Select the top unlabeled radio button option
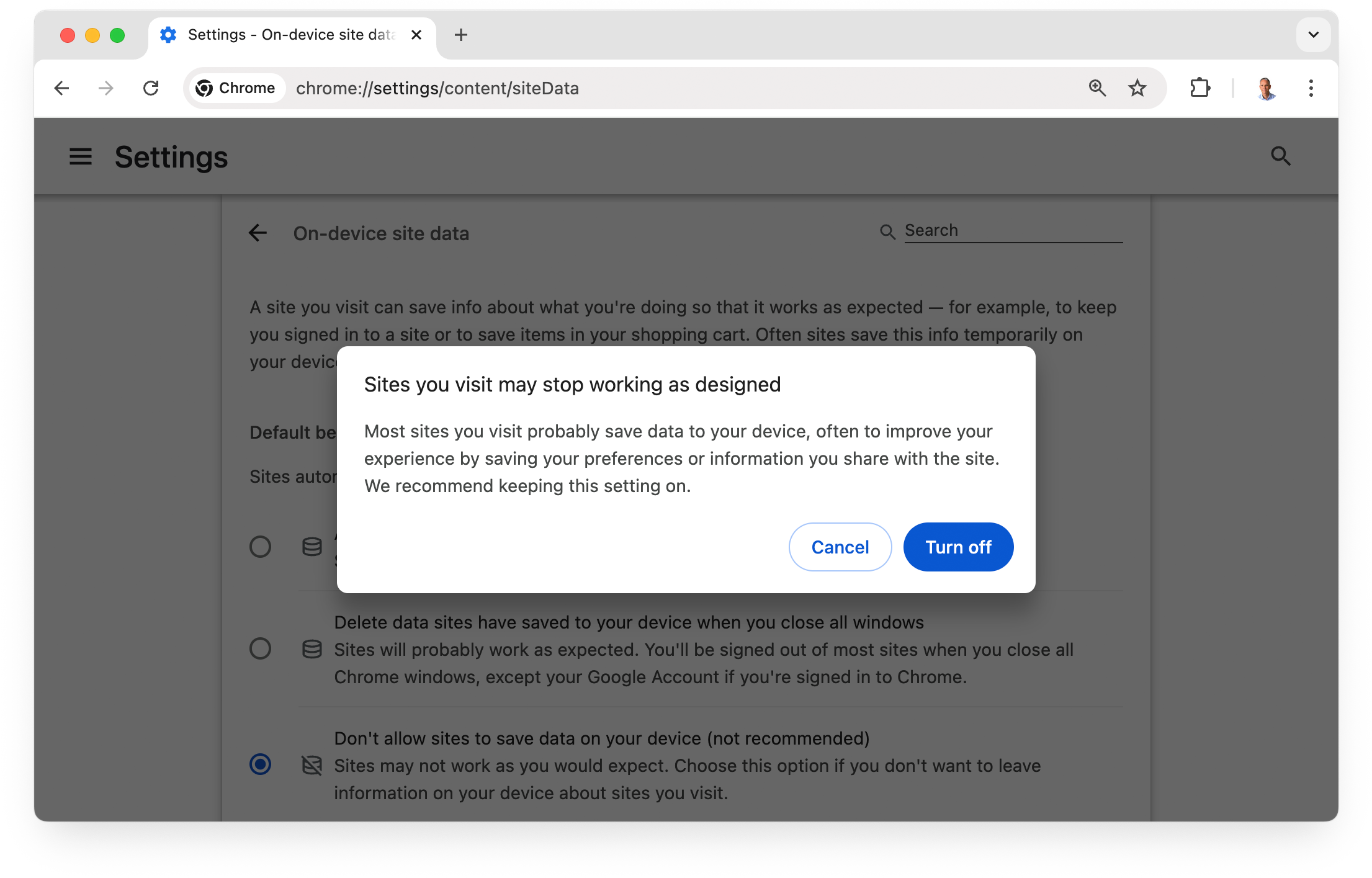 click(x=261, y=545)
